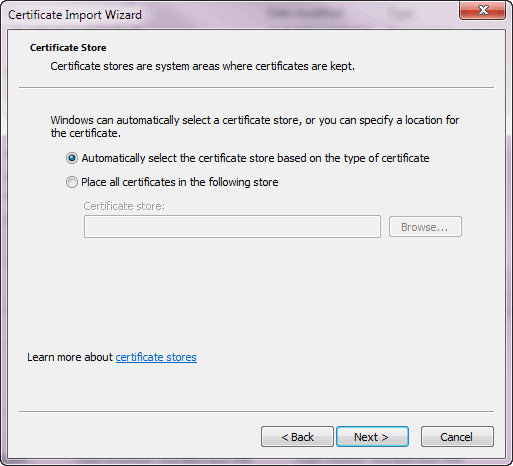Click the 'Certificate store:' field label
The width and height of the screenshot is (513, 466).
[124, 206]
